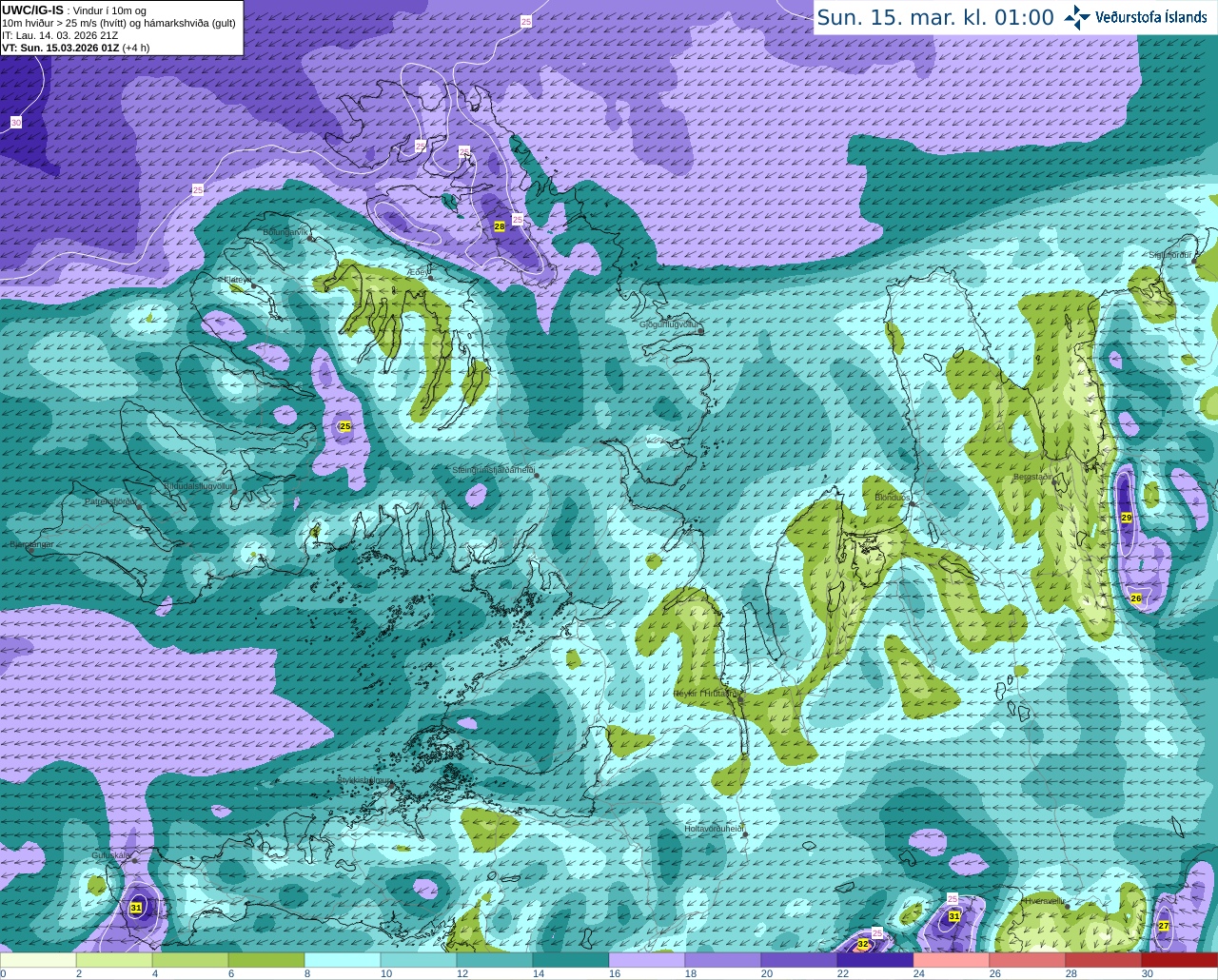
Task: Click the 10m hviður > 25 m/s description line
Action: [x=119, y=23]
